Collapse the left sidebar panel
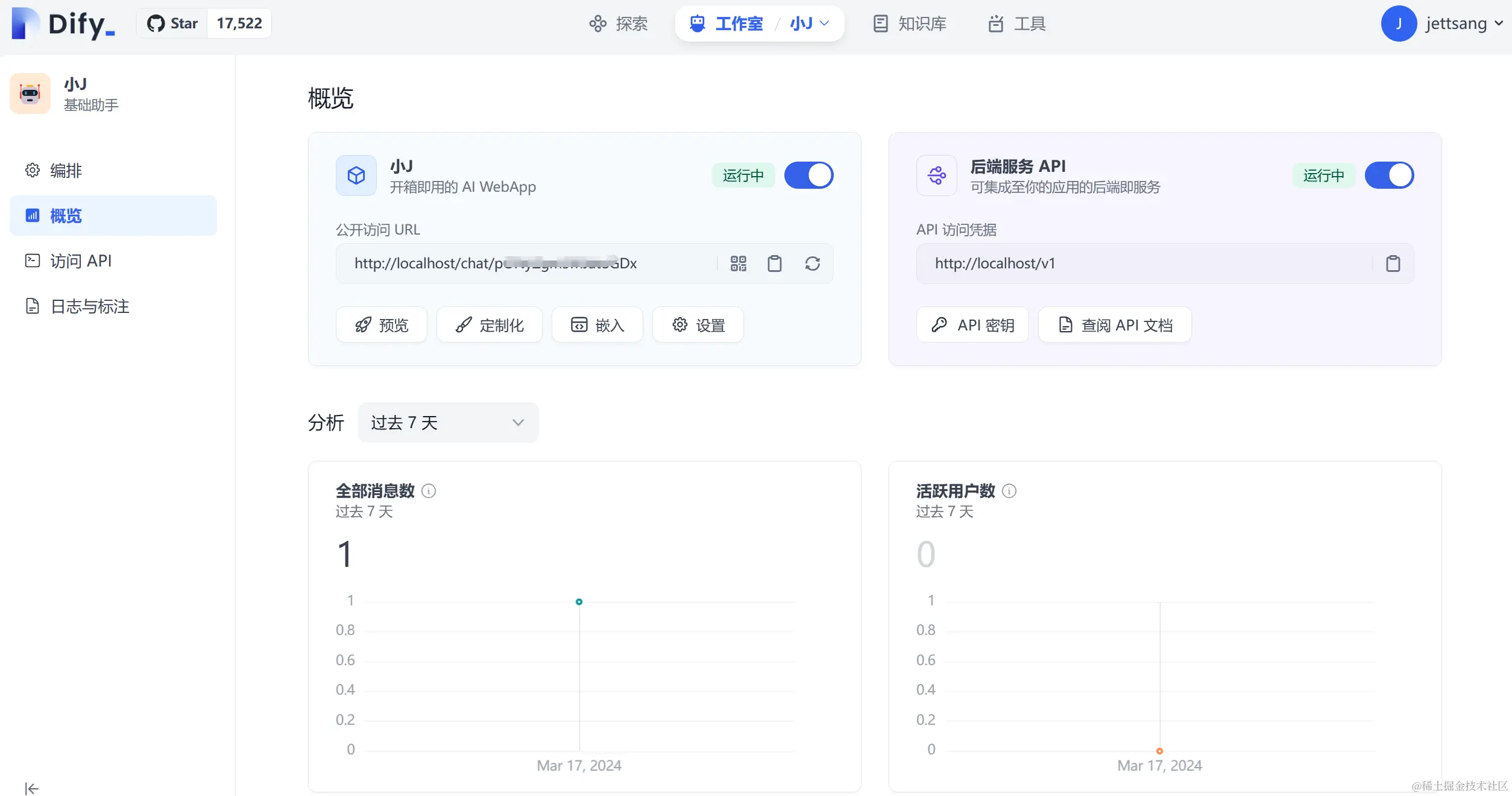 (x=31, y=788)
